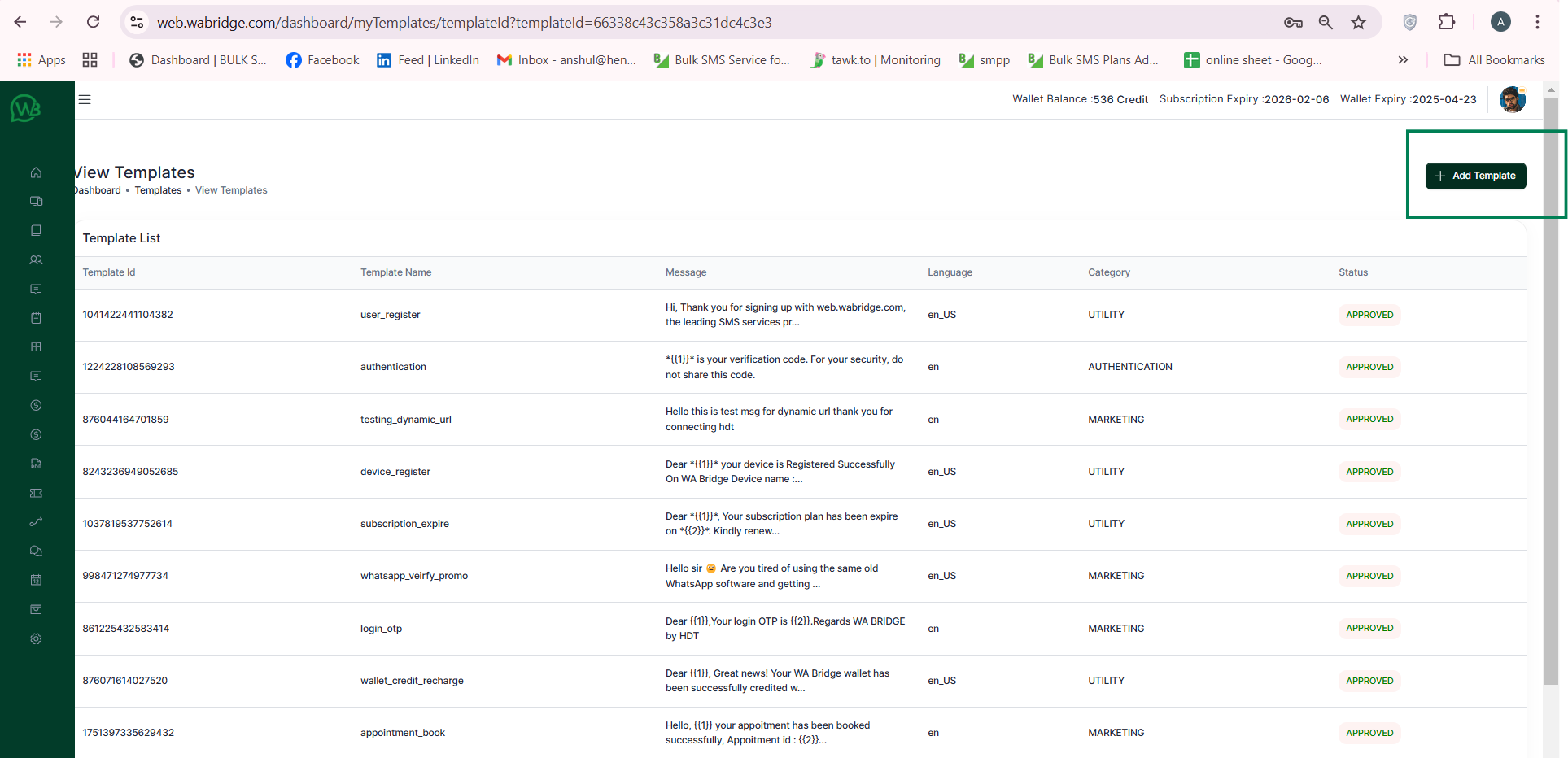
Task: Click the calendar icon in the sidebar
Action: (36, 580)
